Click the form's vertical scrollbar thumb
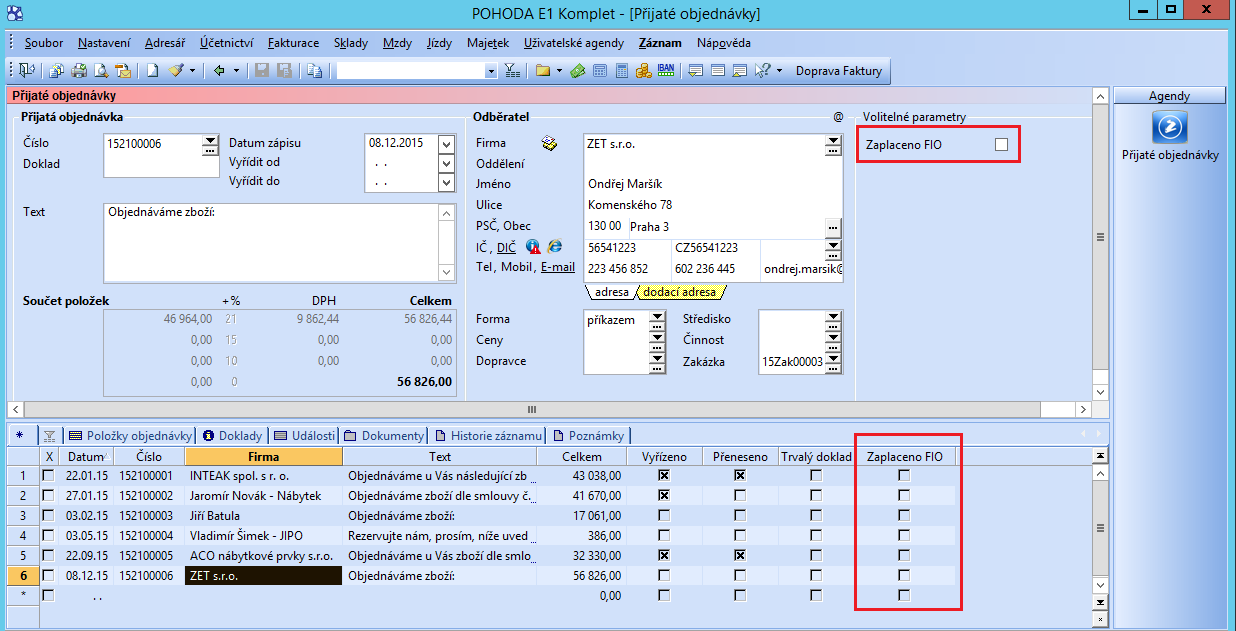The height and width of the screenshot is (631, 1236). pyautogui.click(x=1100, y=237)
